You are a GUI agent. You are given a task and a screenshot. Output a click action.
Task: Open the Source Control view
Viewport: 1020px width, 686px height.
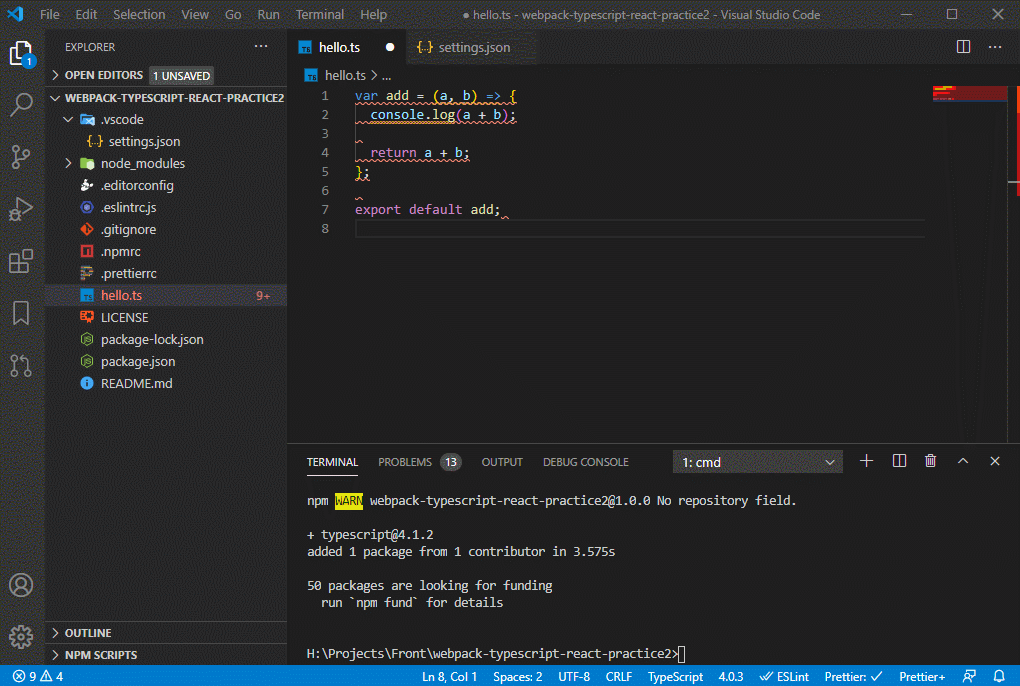tap(21, 157)
